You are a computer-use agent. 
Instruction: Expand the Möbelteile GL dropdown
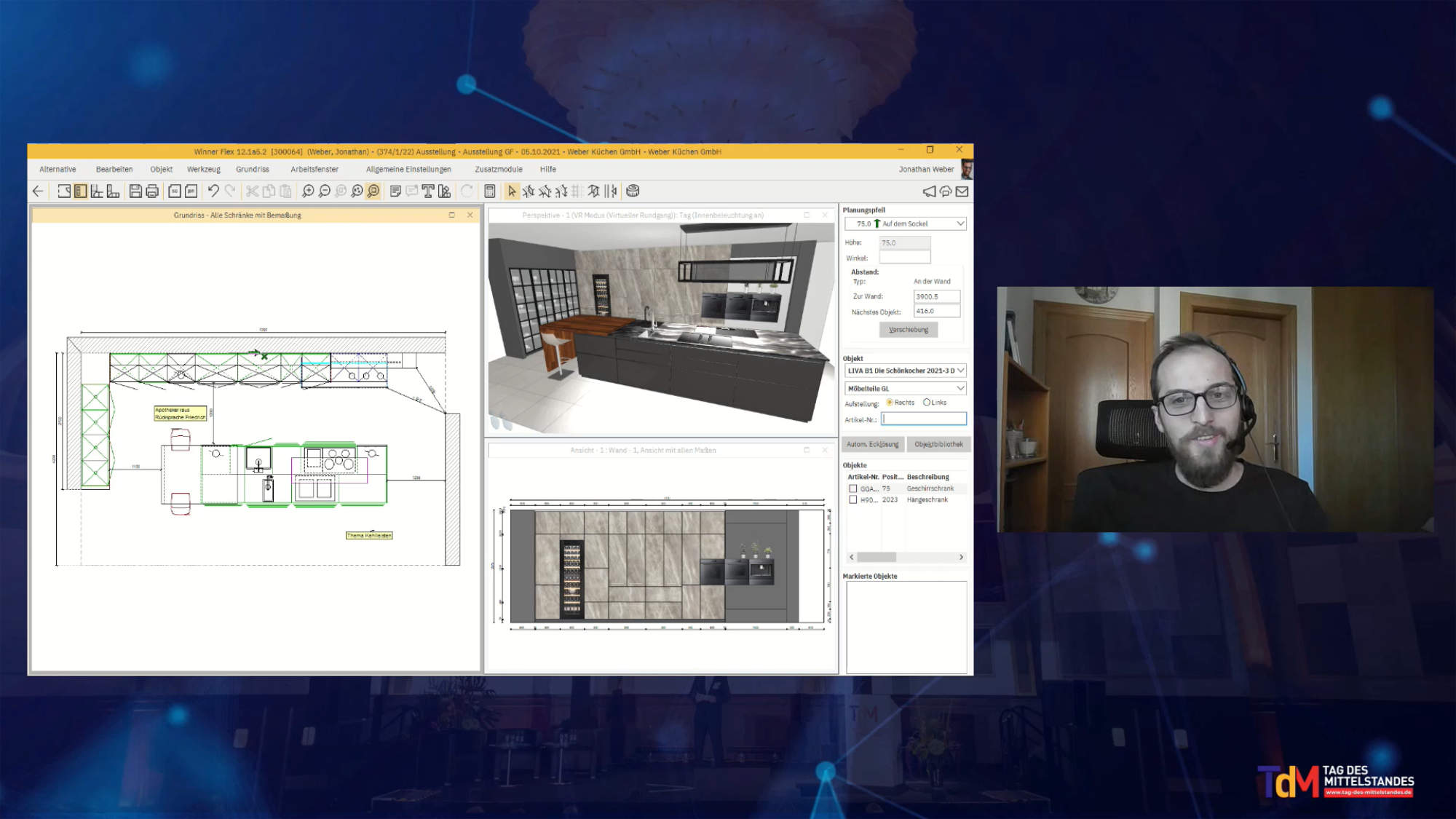[960, 389]
